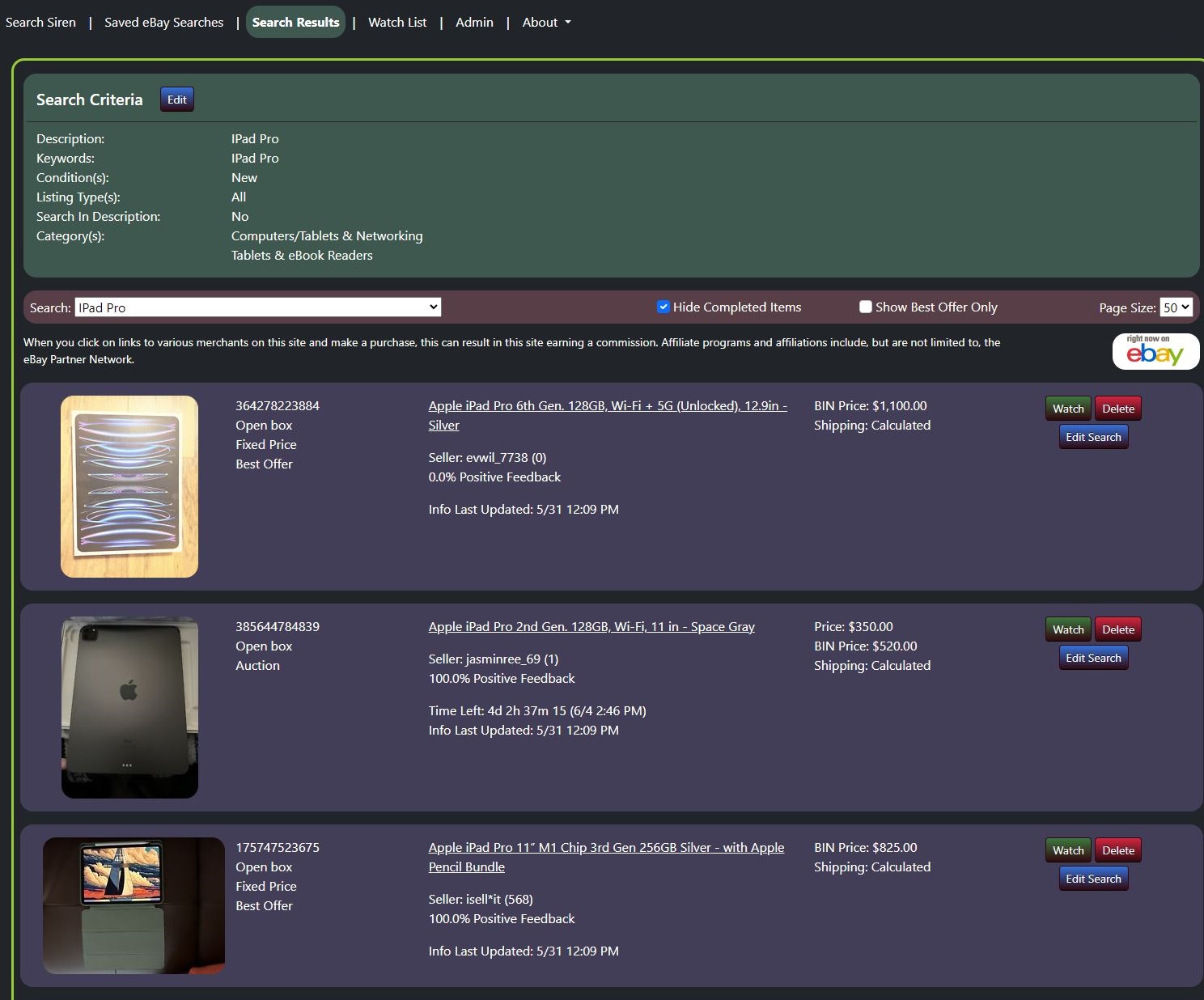
Task: Open the iPad Pro 6th Gen title link
Action: (x=607, y=406)
